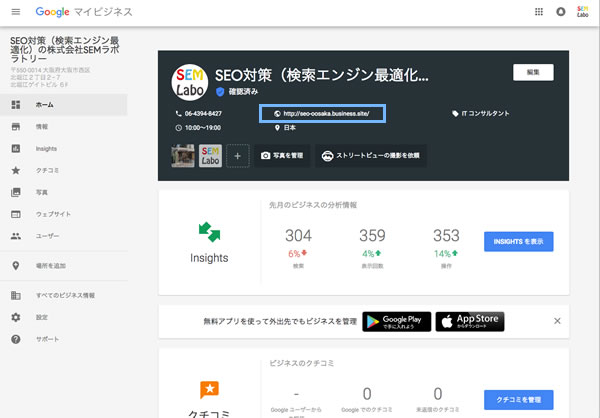The image size is (600, 418).
Task: Click the verified shield badge
Action: [220, 91]
